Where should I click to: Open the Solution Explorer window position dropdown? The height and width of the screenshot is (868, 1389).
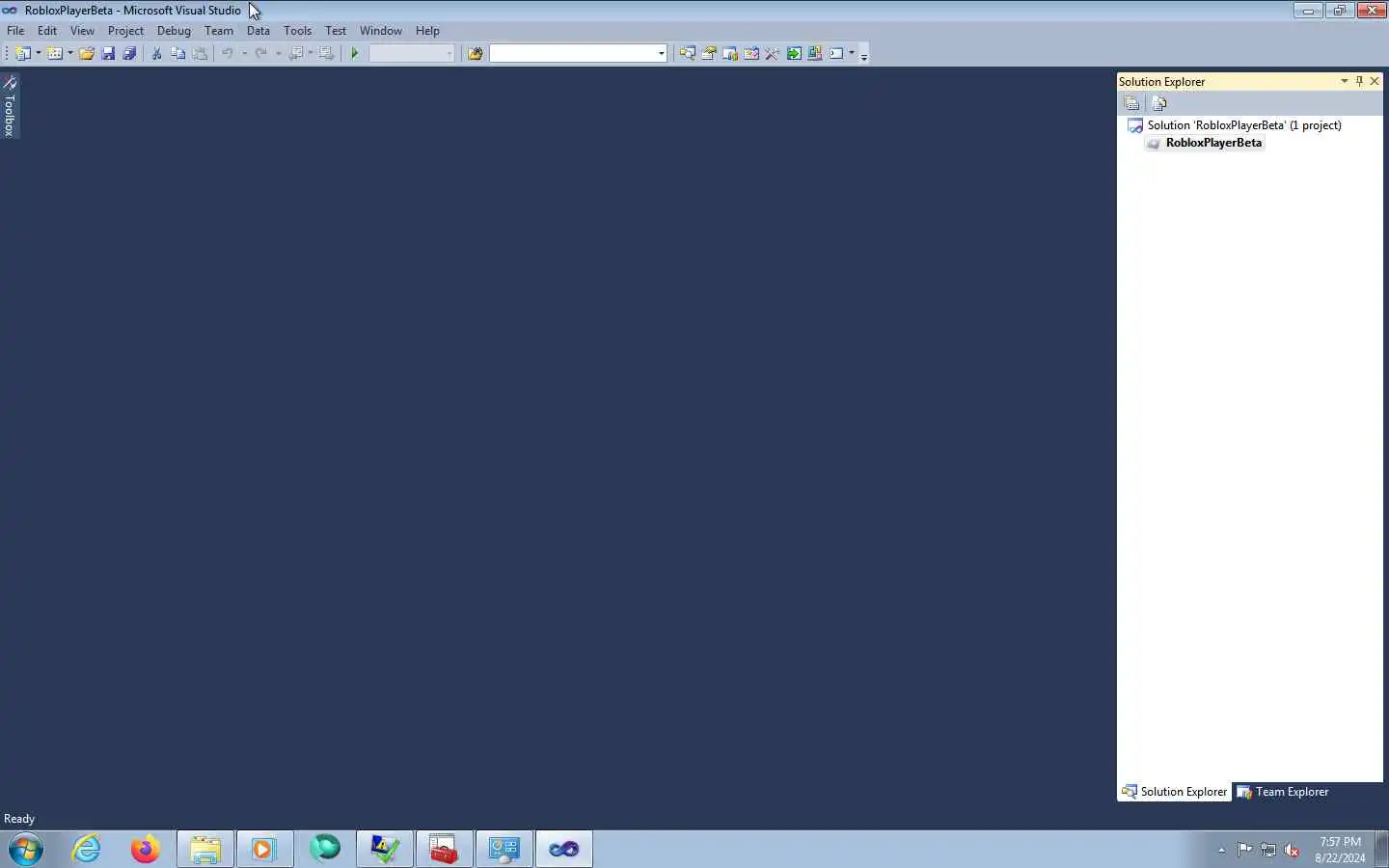tap(1344, 81)
